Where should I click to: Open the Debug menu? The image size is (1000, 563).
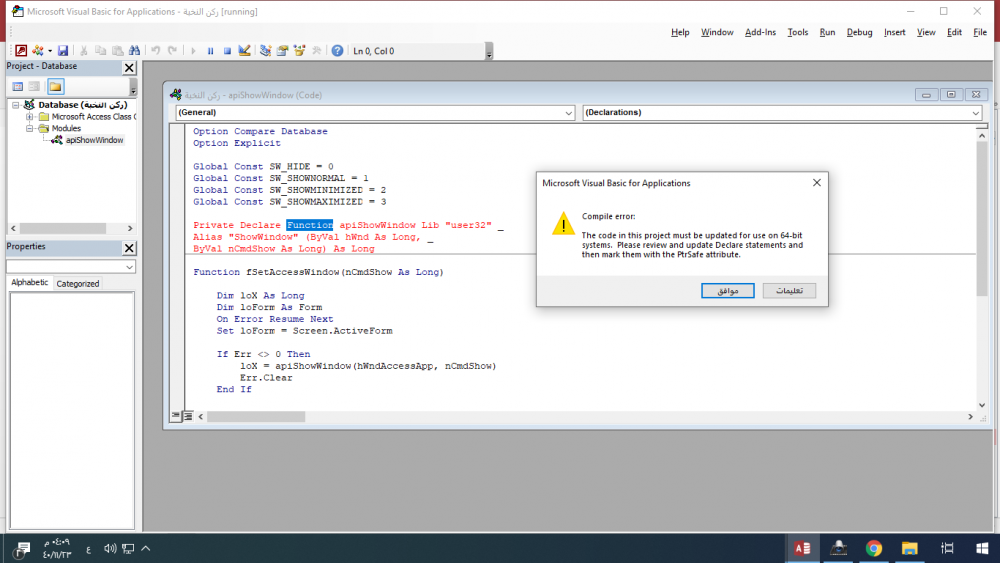pyautogui.click(x=859, y=32)
